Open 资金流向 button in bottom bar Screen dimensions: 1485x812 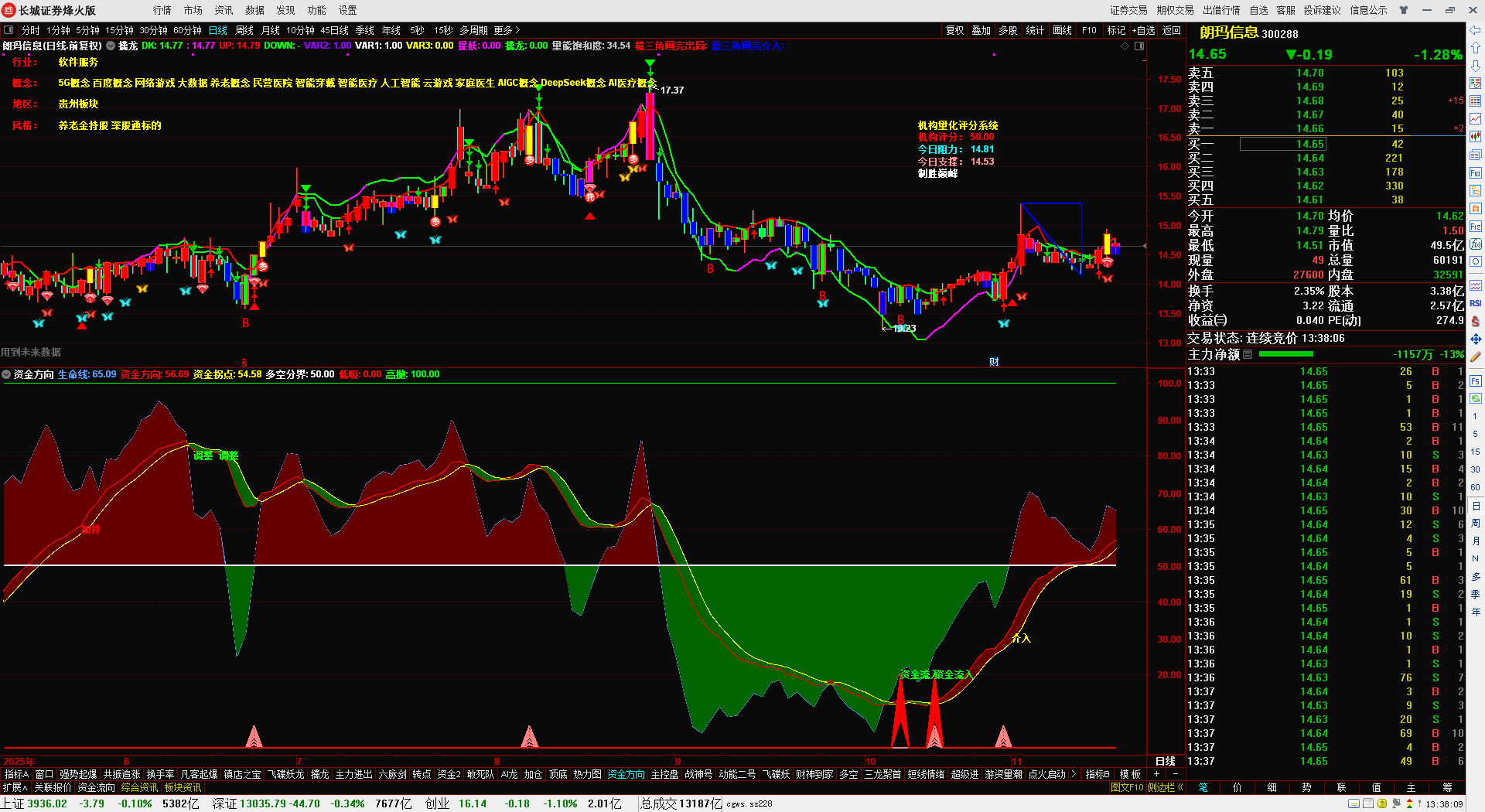(97, 787)
